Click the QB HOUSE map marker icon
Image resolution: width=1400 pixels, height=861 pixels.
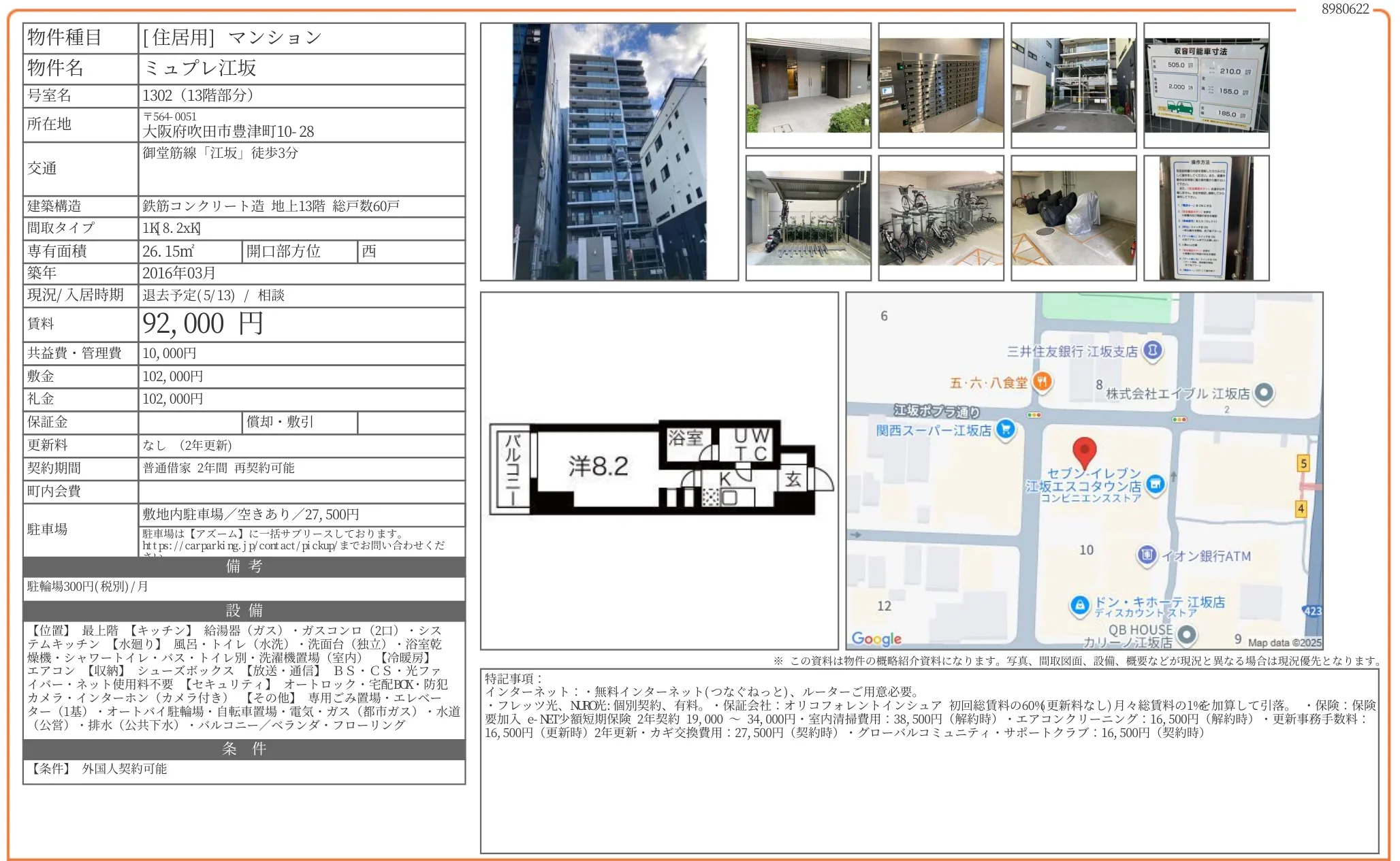point(1187,634)
